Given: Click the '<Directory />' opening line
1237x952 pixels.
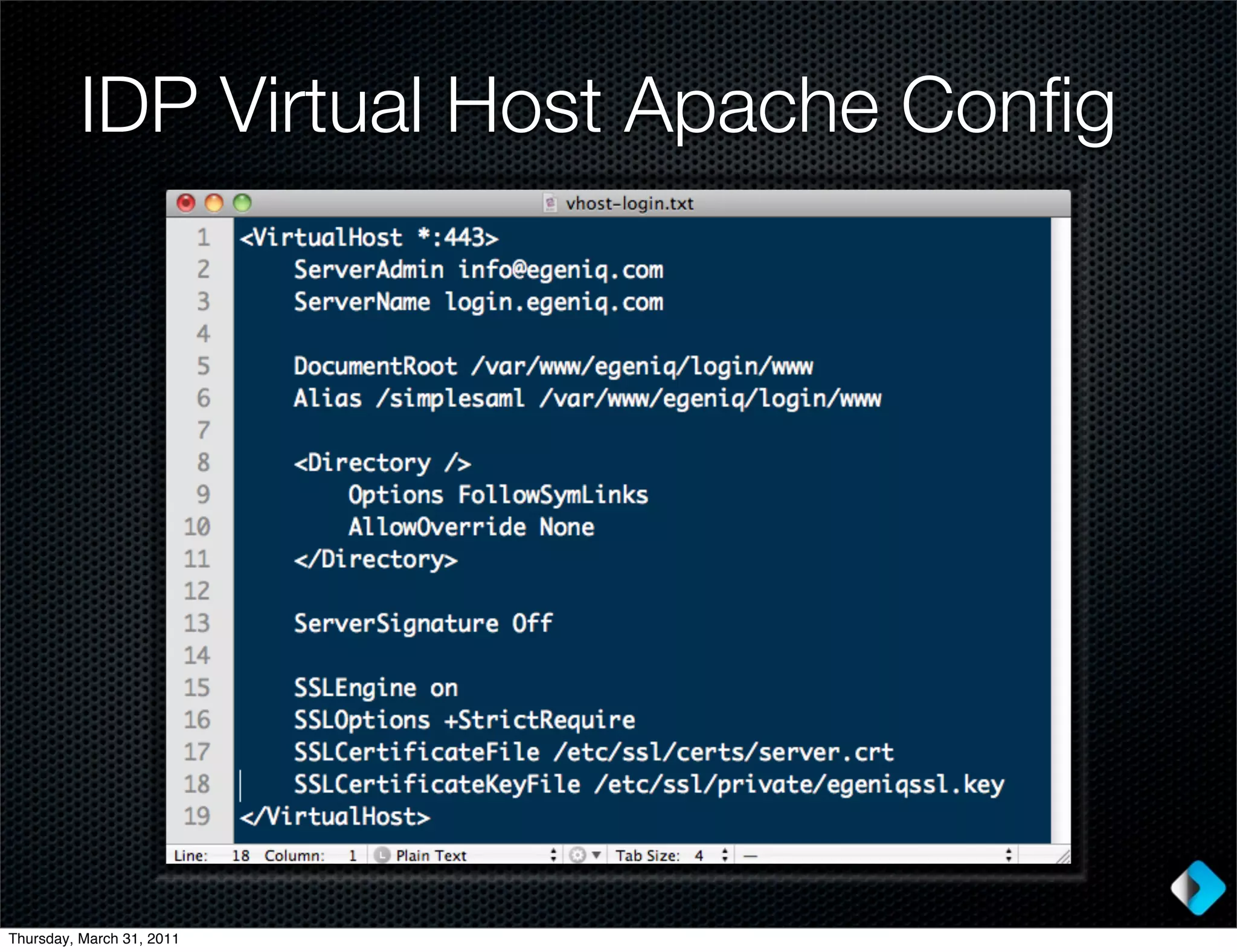Looking at the screenshot, I should click(382, 463).
